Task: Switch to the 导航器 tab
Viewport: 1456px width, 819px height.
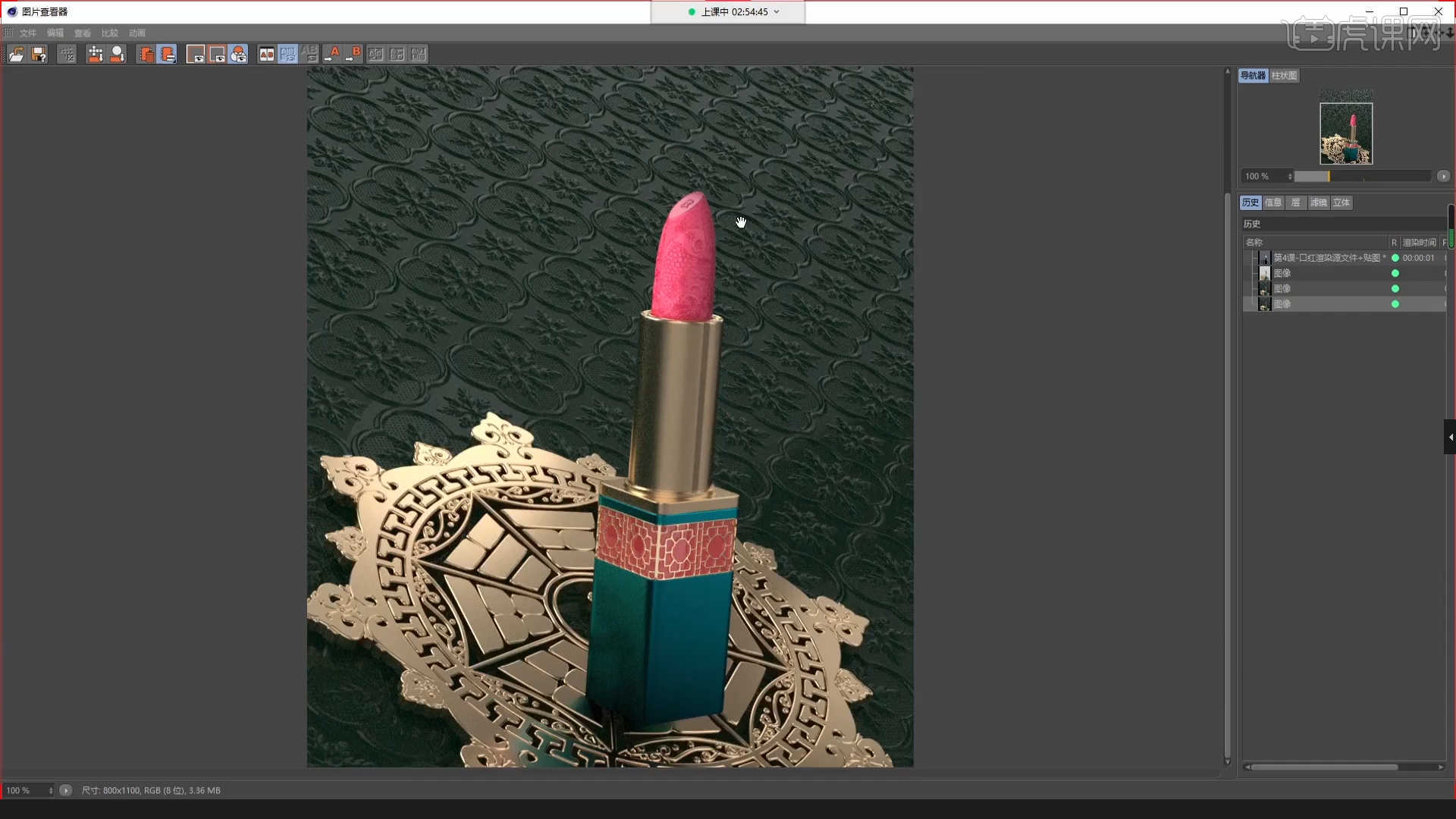Action: (1253, 76)
